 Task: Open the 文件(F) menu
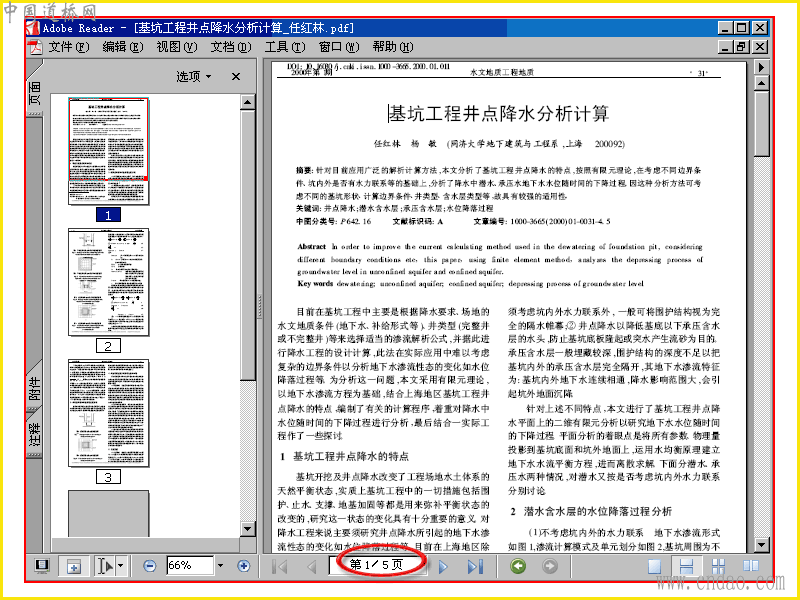click(x=68, y=47)
